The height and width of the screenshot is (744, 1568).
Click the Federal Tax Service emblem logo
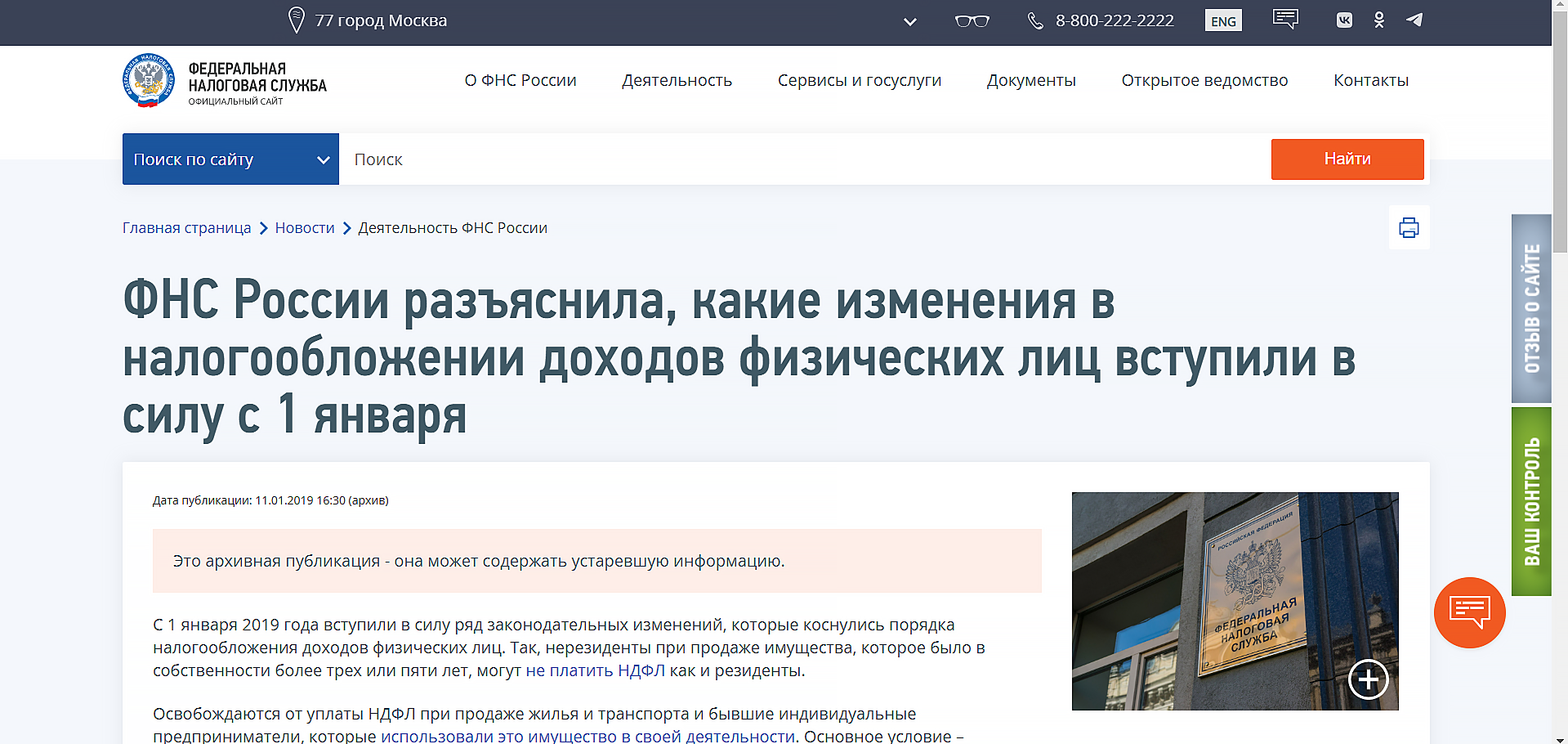click(149, 80)
